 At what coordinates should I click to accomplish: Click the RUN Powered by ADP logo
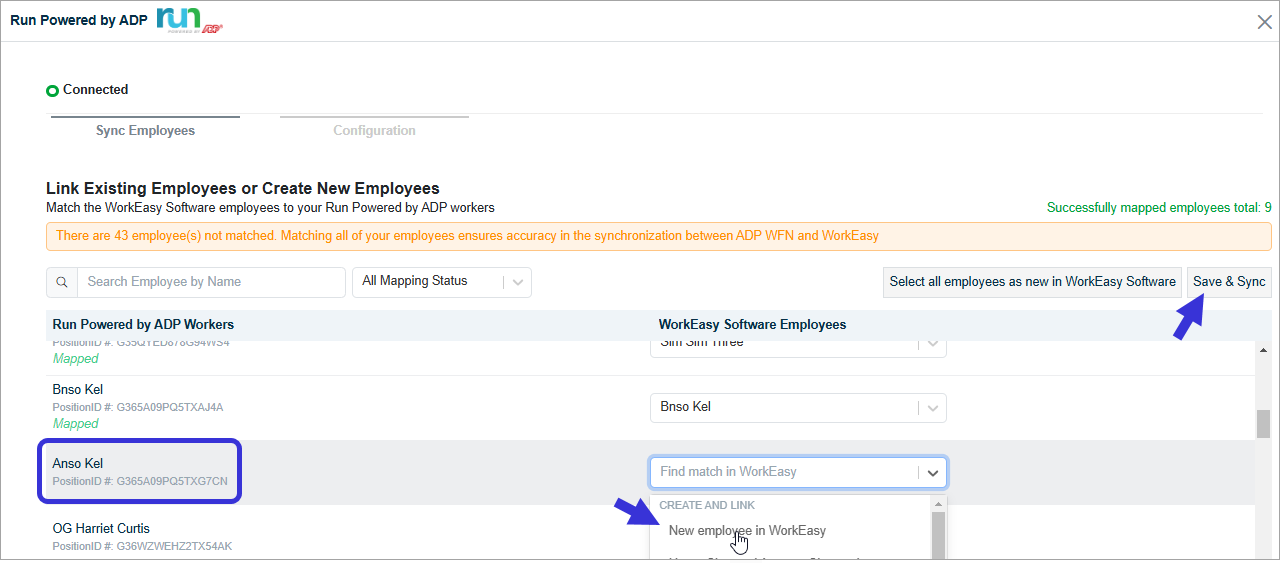pos(189,20)
